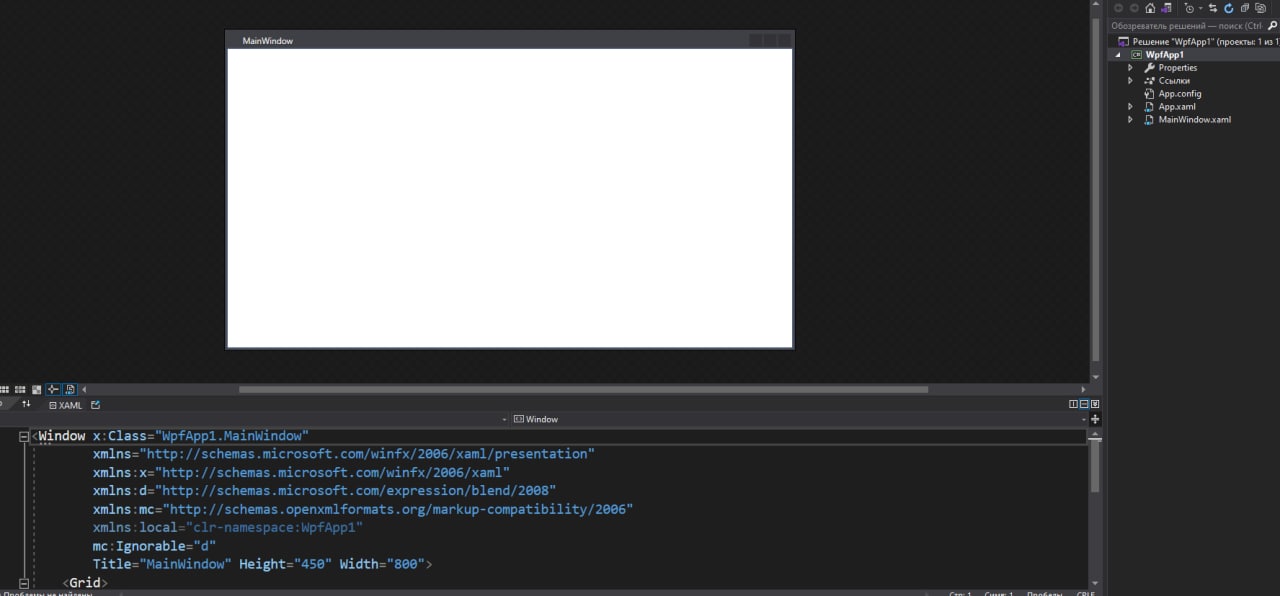
Task: Open the dropdown arrow next to the clock filter
Action: [1200, 8]
